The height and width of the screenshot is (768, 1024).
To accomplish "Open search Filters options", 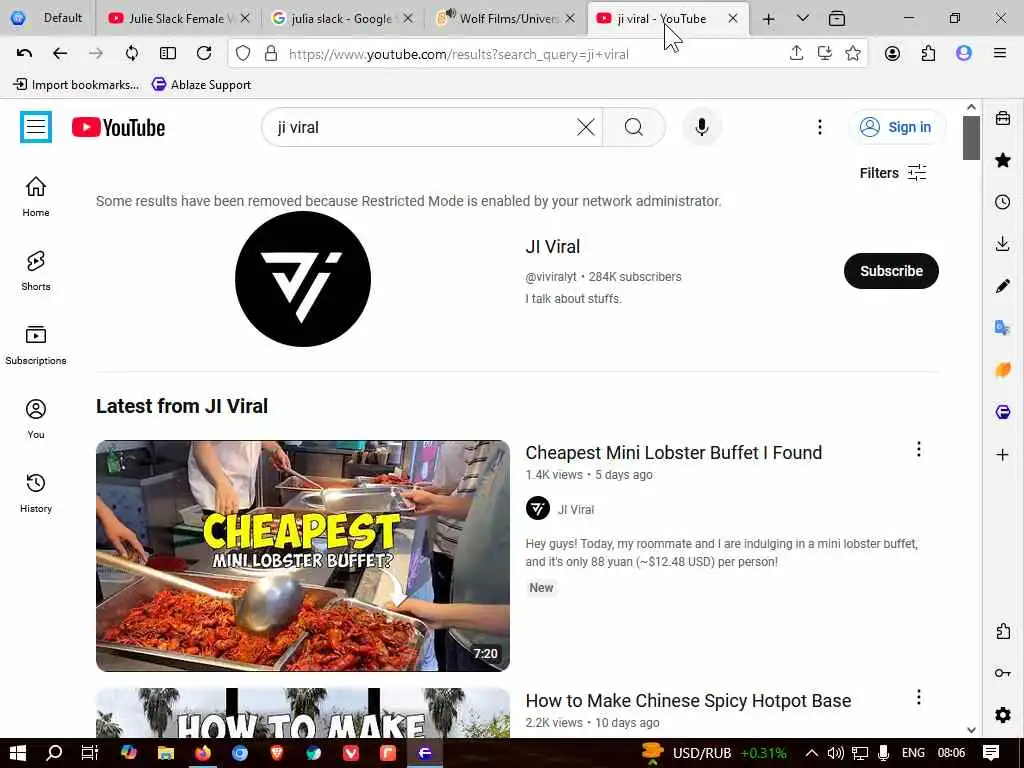I will 893,173.
